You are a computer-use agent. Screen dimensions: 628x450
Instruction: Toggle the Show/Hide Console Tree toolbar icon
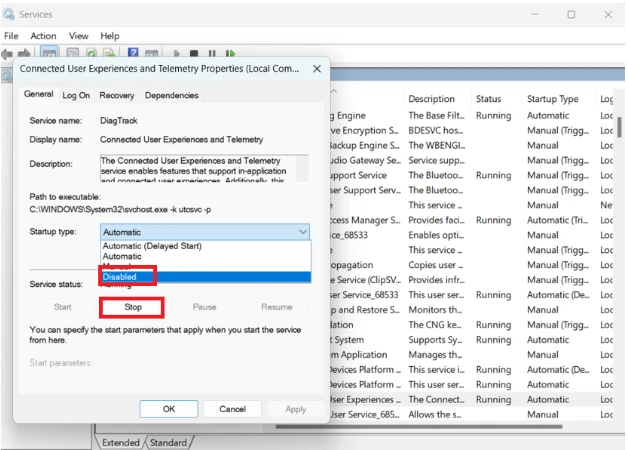pyautogui.click(x=50, y=53)
